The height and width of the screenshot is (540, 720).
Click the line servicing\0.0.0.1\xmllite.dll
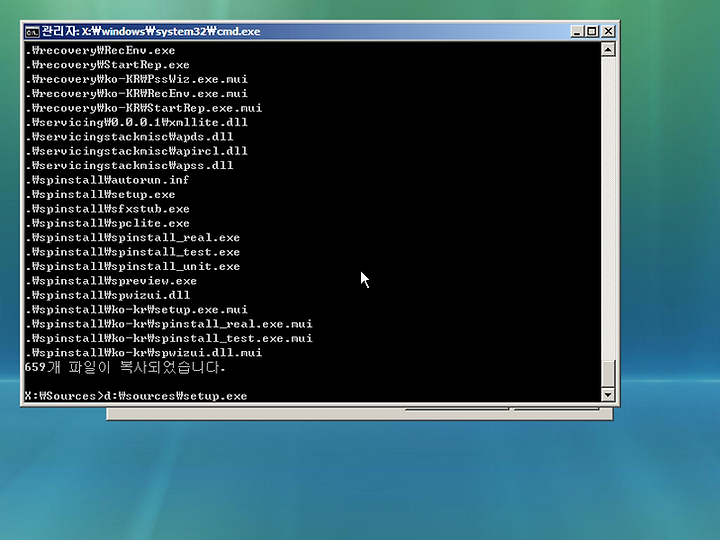(136, 122)
